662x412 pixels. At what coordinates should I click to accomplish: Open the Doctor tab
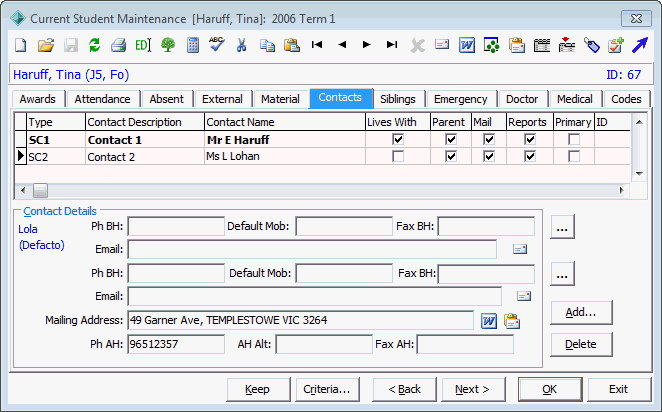[522, 99]
